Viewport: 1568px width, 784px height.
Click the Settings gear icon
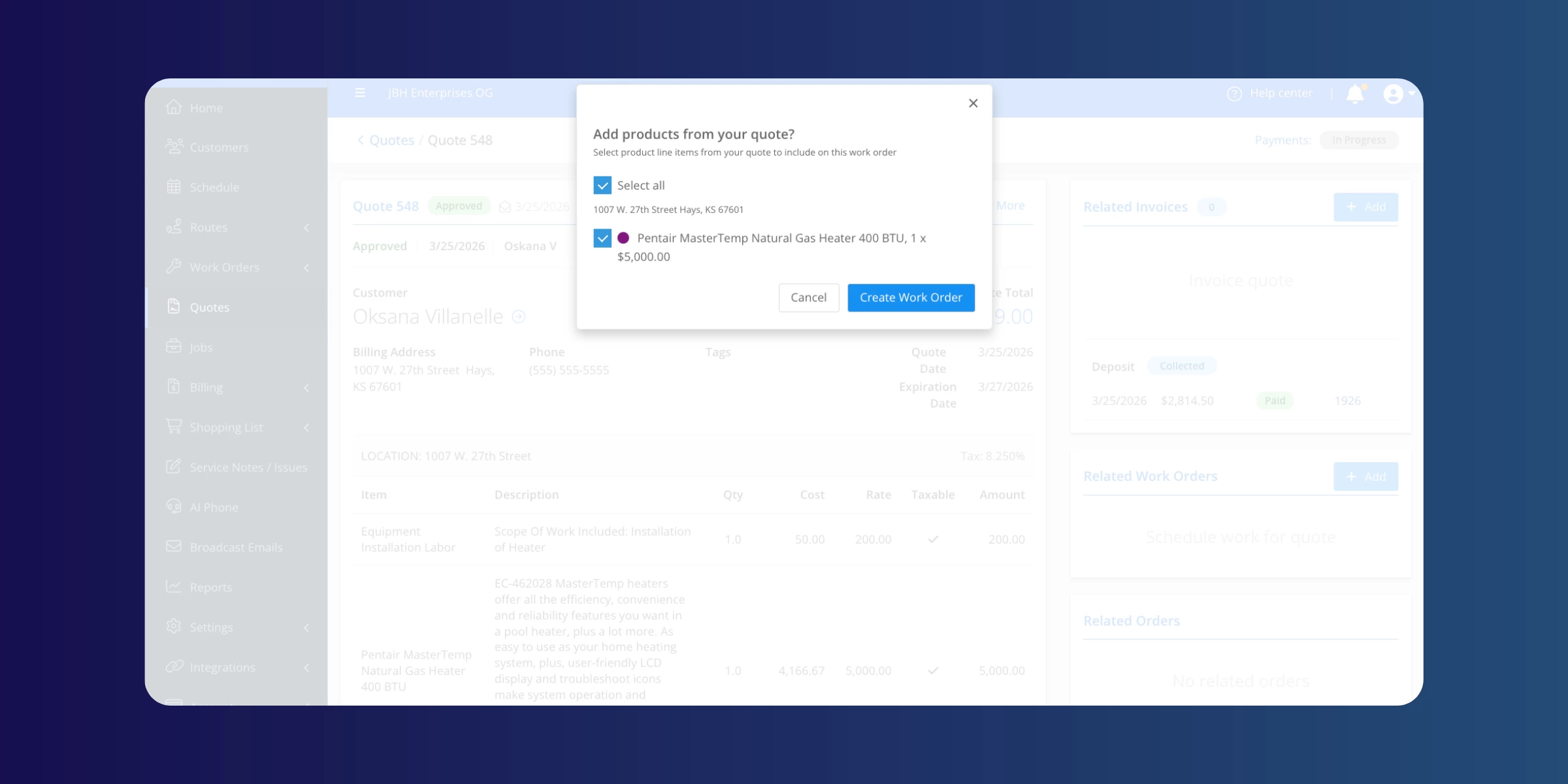pos(174,627)
